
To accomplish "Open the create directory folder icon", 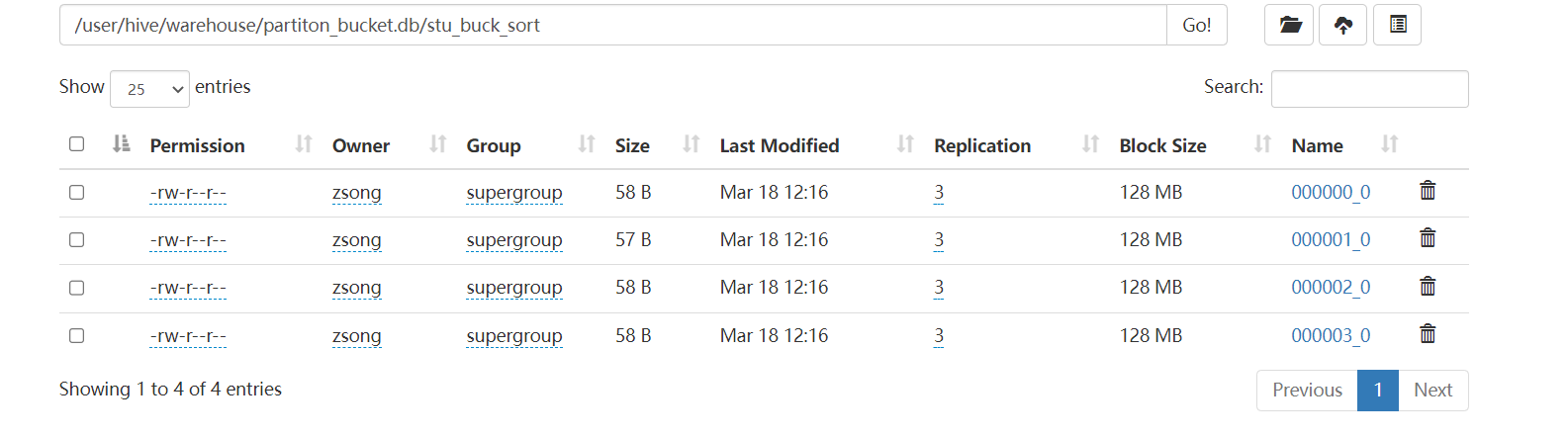I will (1289, 25).
